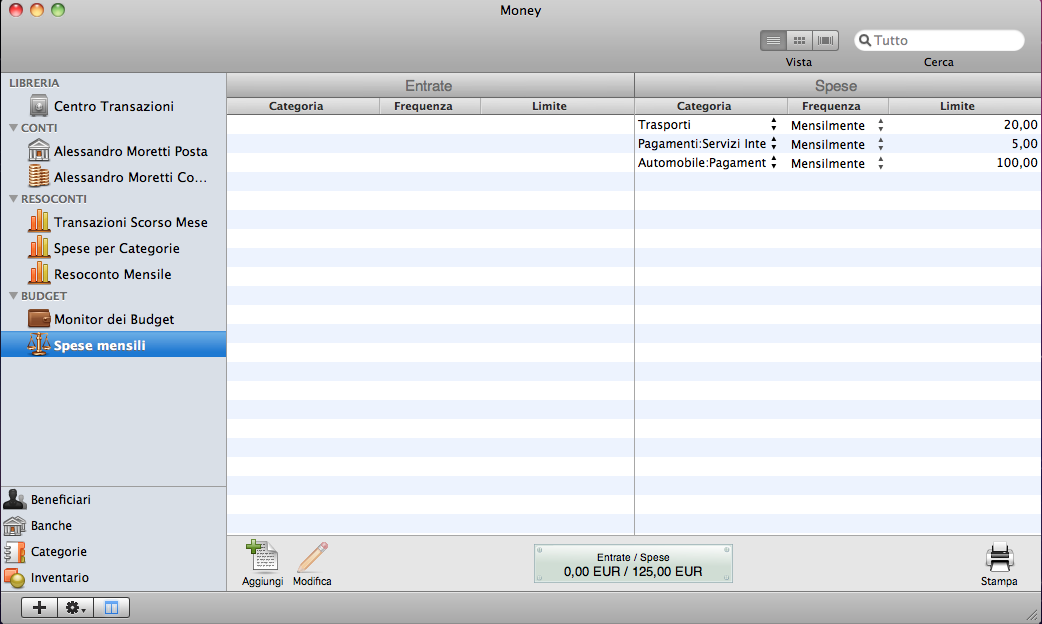Screen dimensions: 1042x624
Task: Open Resoconto Mensile chart icon
Action: click(x=39, y=273)
